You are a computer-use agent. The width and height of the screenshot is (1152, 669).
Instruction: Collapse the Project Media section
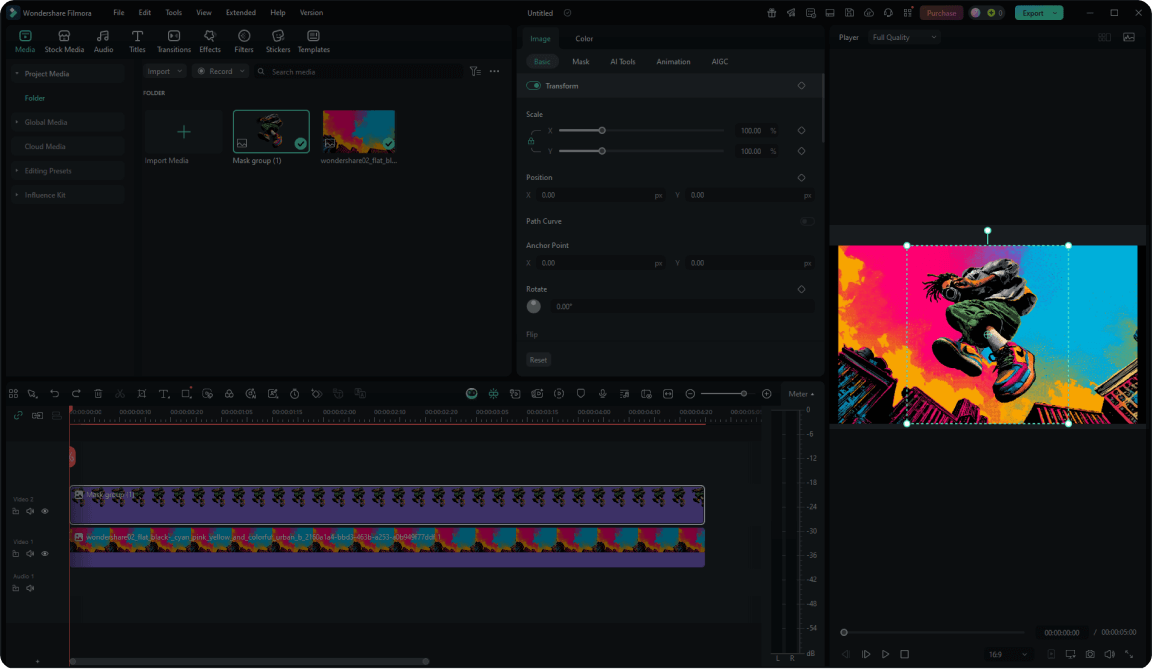[17, 73]
